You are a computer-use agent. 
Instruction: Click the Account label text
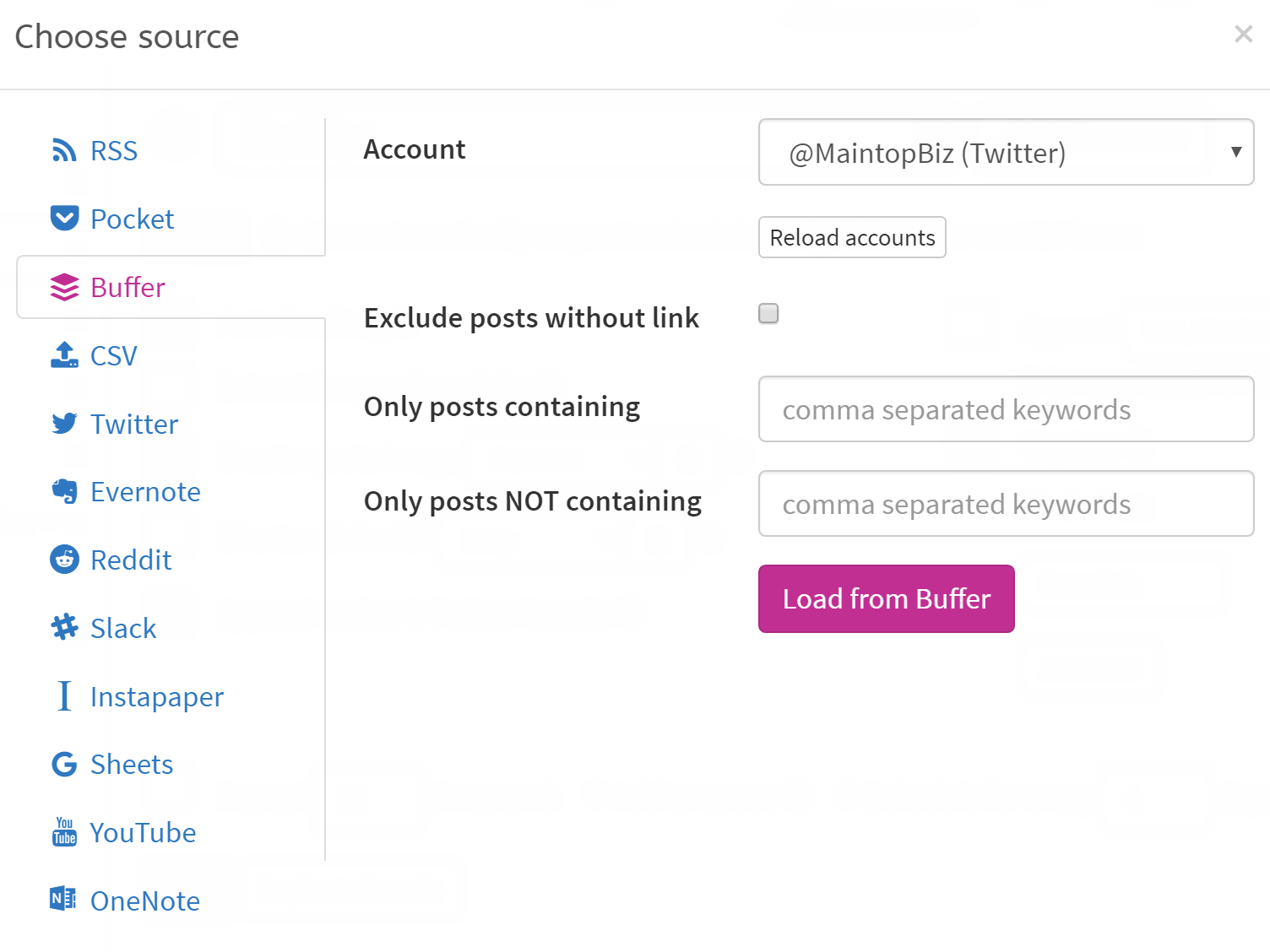[x=415, y=149]
